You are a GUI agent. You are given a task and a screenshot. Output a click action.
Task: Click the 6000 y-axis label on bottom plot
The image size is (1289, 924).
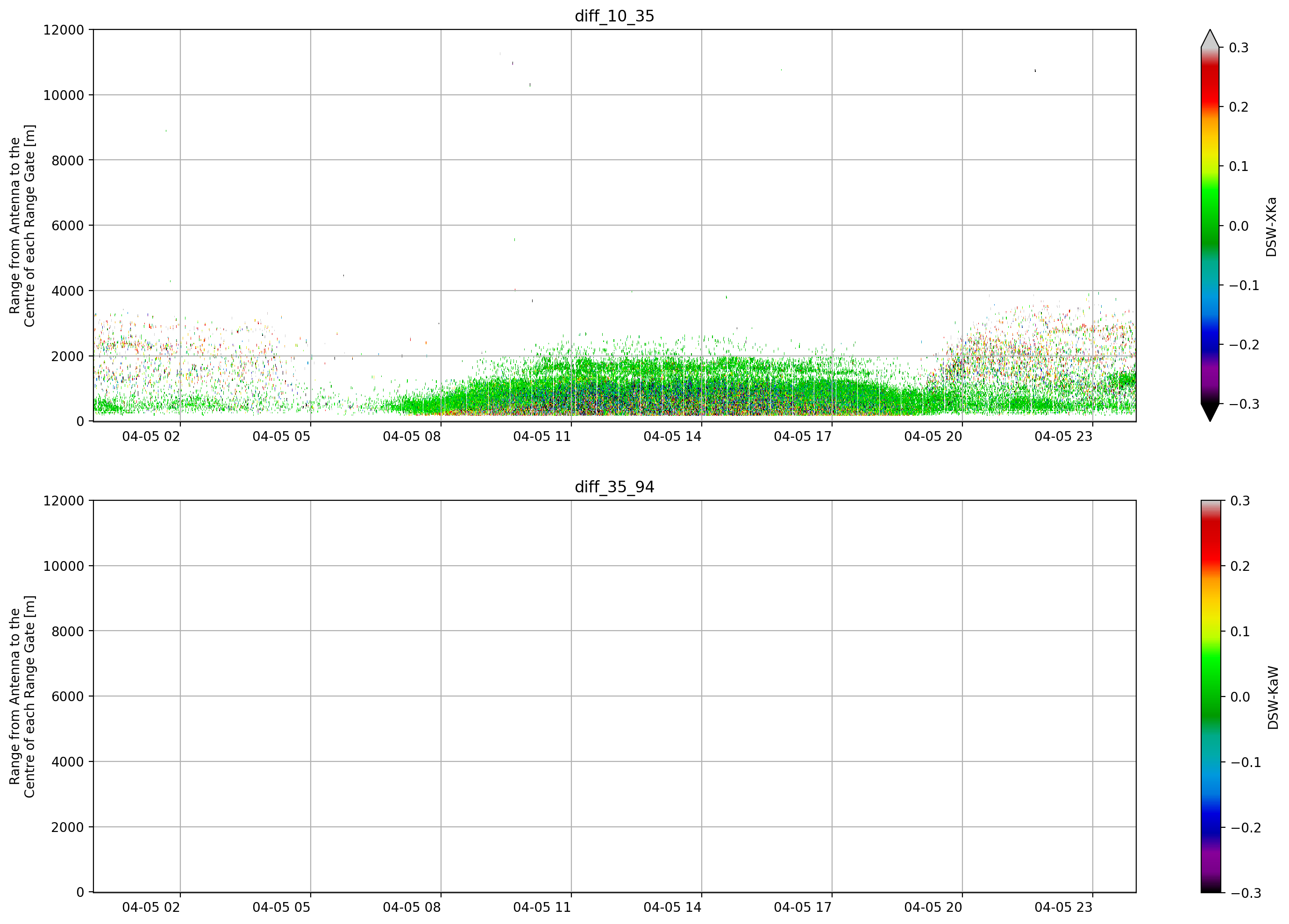click(x=68, y=696)
